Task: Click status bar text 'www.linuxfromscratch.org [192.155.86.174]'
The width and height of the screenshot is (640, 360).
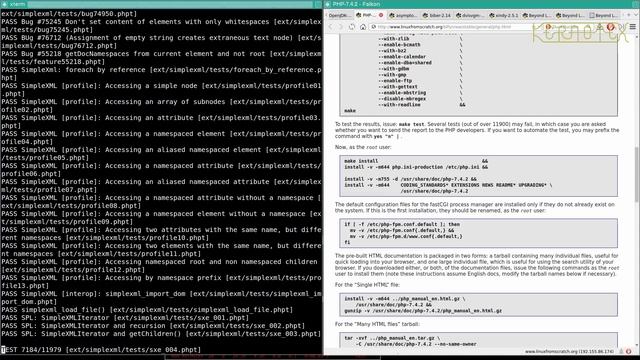Action: (569, 351)
